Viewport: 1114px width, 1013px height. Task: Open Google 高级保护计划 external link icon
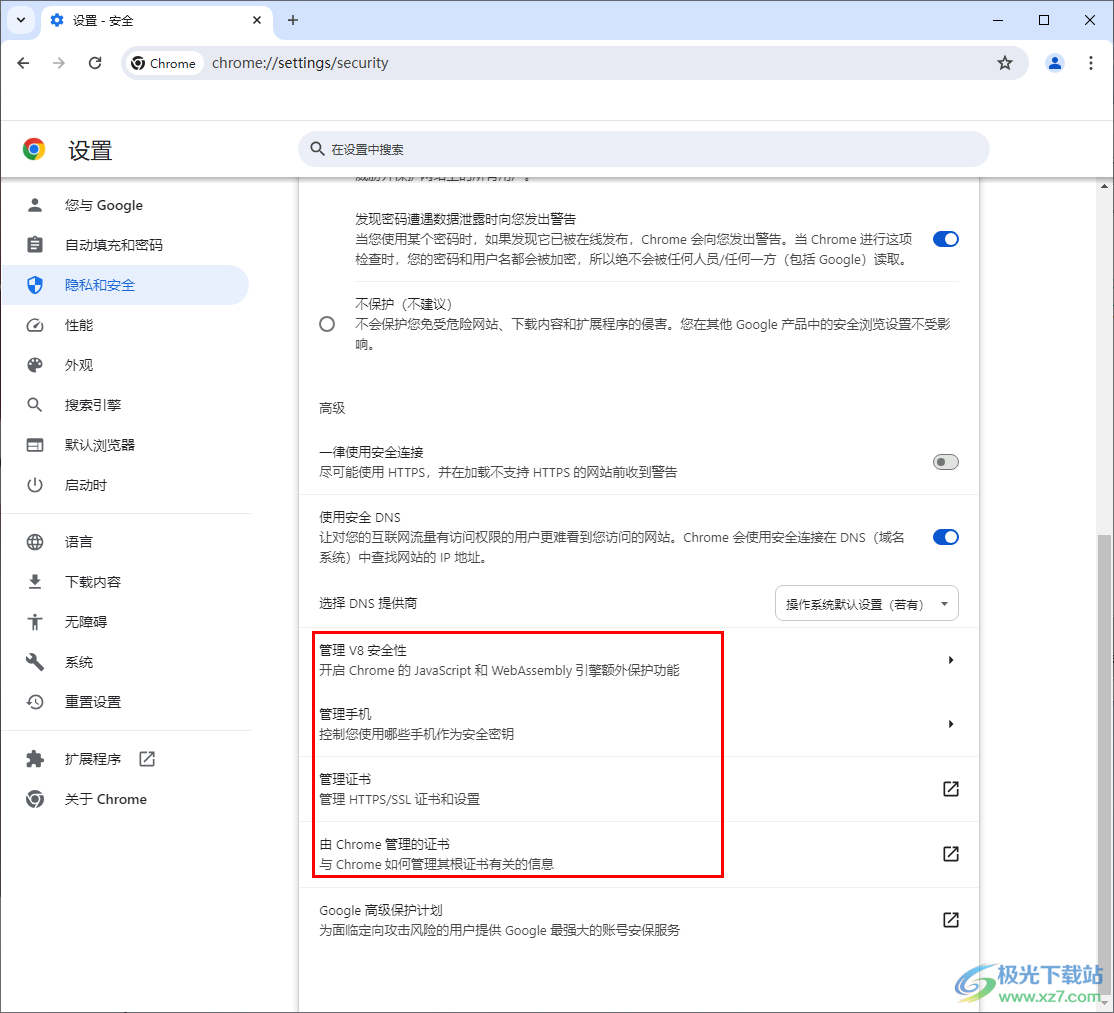click(951, 920)
